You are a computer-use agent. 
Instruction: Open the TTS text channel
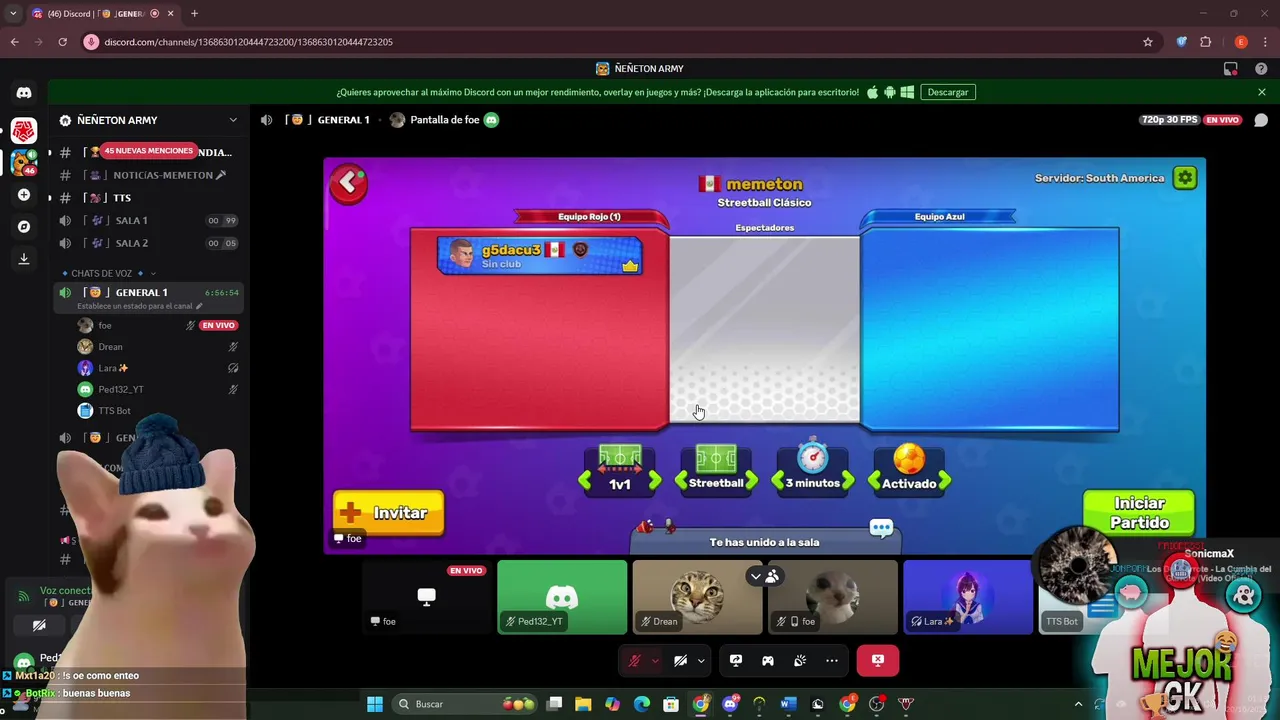147,198
